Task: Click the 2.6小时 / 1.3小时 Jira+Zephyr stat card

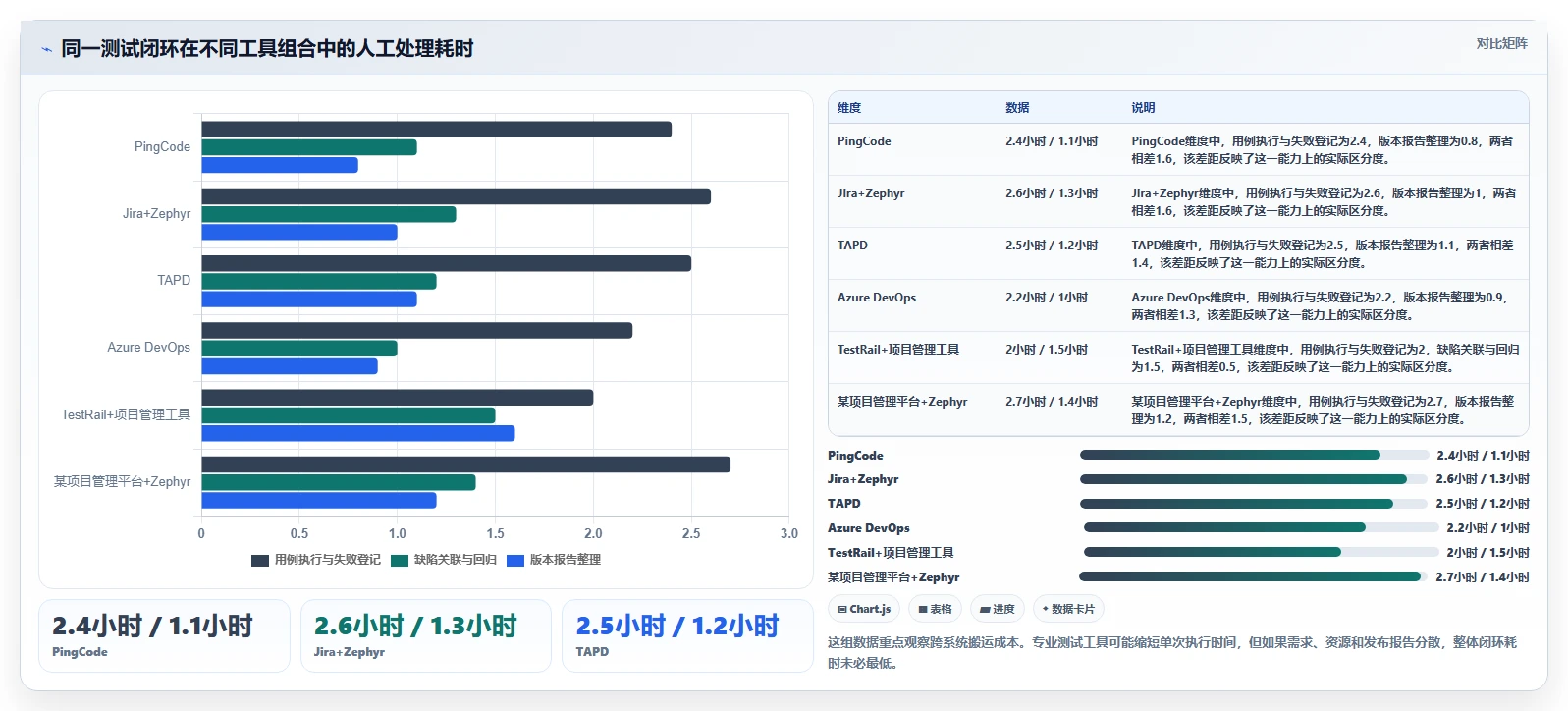Action: click(426, 635)
